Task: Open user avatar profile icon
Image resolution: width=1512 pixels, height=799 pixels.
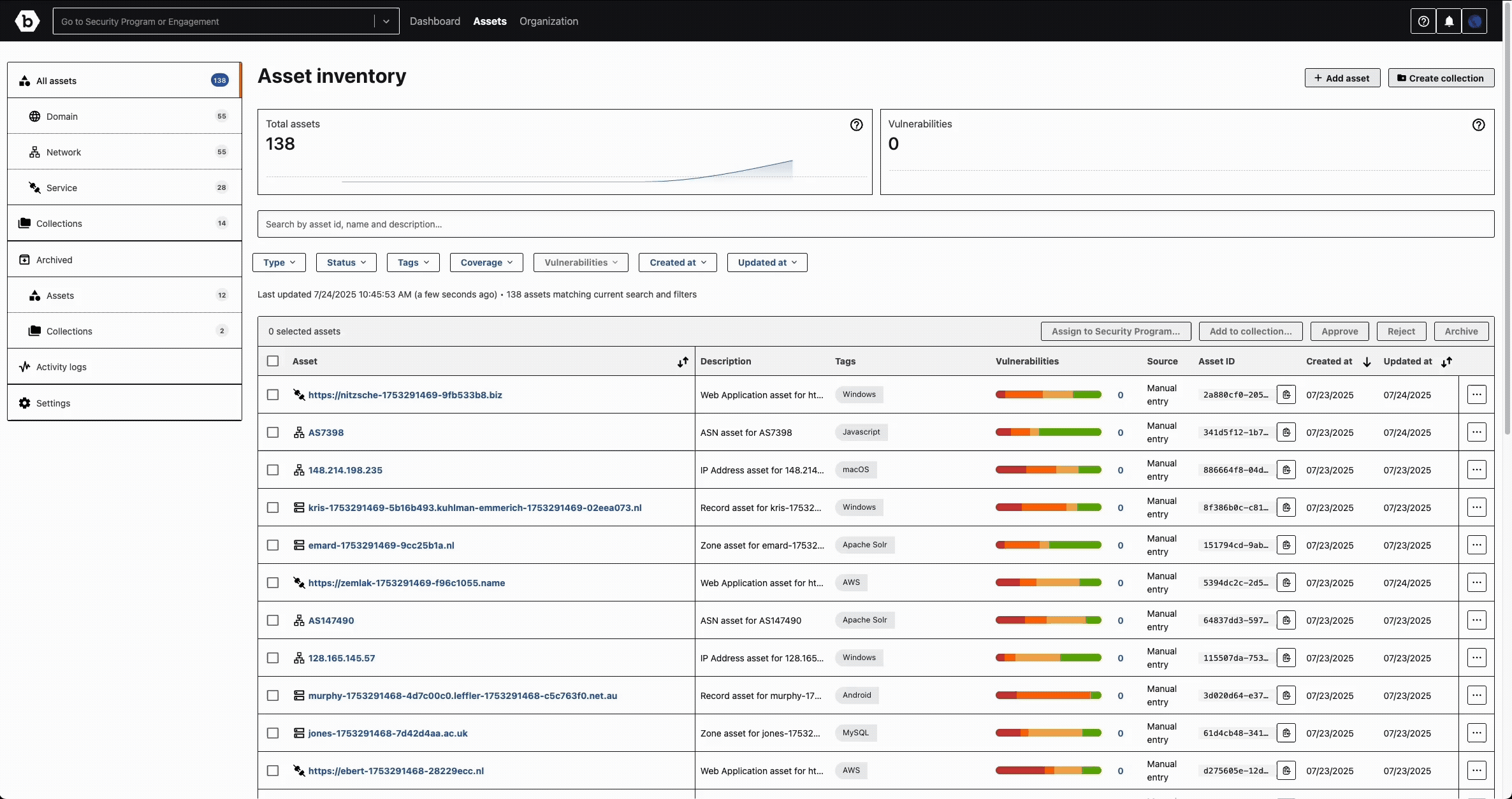Action: coord(1474,21)
